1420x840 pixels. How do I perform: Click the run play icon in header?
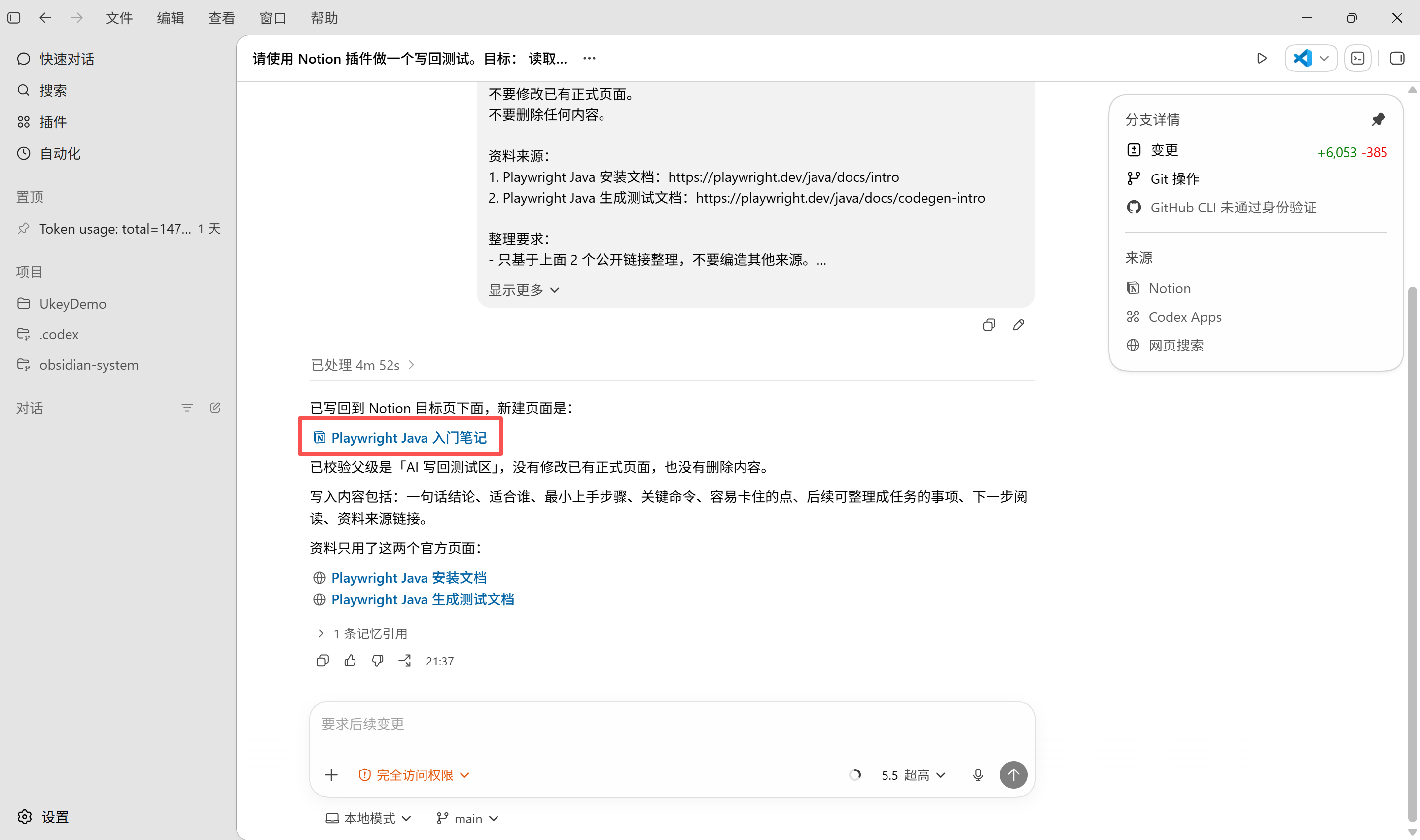tap(1262, 58)
